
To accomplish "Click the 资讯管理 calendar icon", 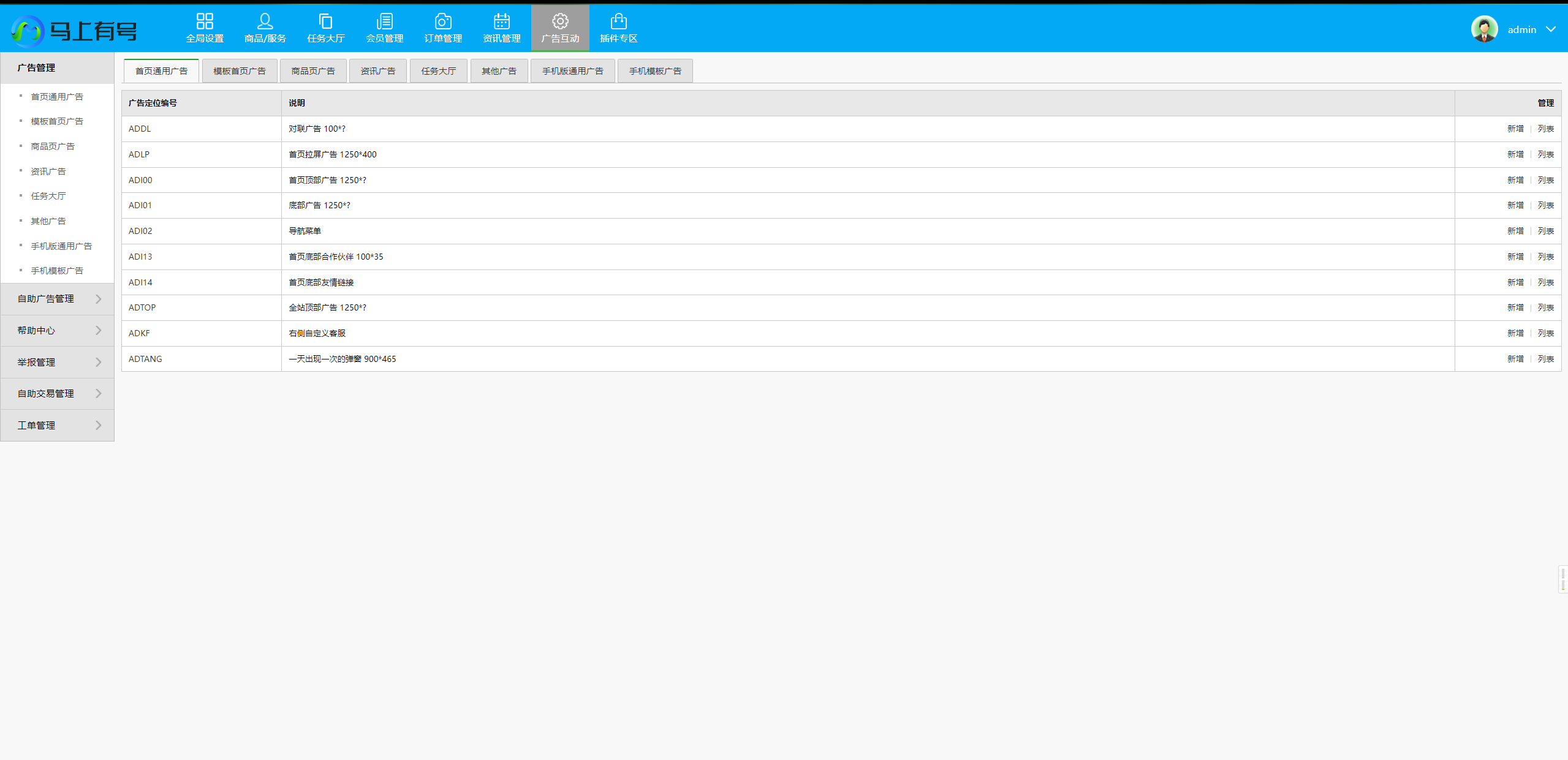I will coord(501,21).
